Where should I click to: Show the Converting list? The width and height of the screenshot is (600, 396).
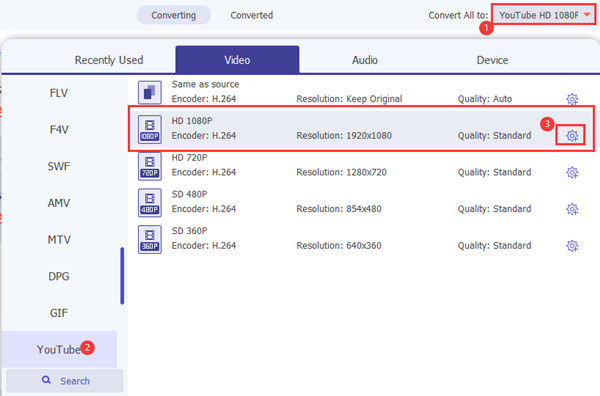pos(174,15)
